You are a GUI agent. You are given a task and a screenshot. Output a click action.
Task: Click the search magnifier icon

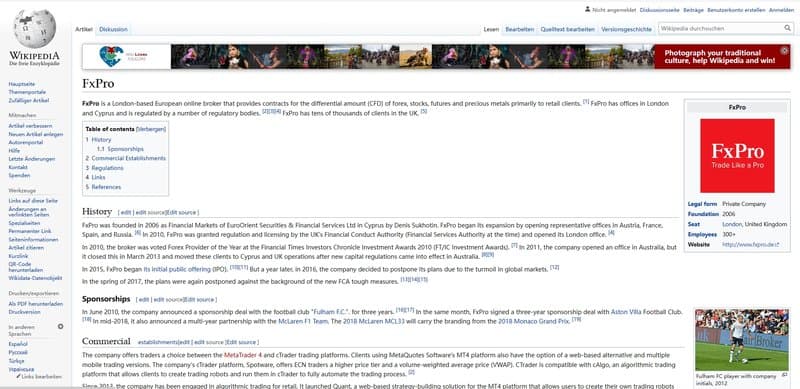coord(788,29)
